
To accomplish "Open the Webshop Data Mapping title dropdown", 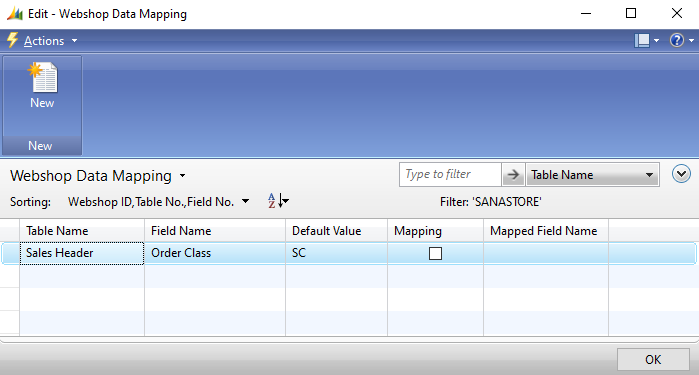I will click(x=182, y=176).
